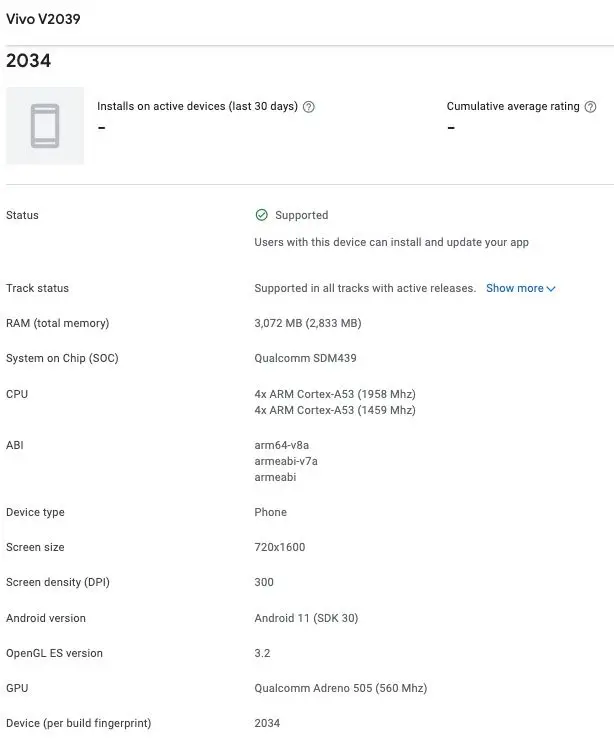Click the phone device thumbnail image
614x746 pixels.
(45, 126)
